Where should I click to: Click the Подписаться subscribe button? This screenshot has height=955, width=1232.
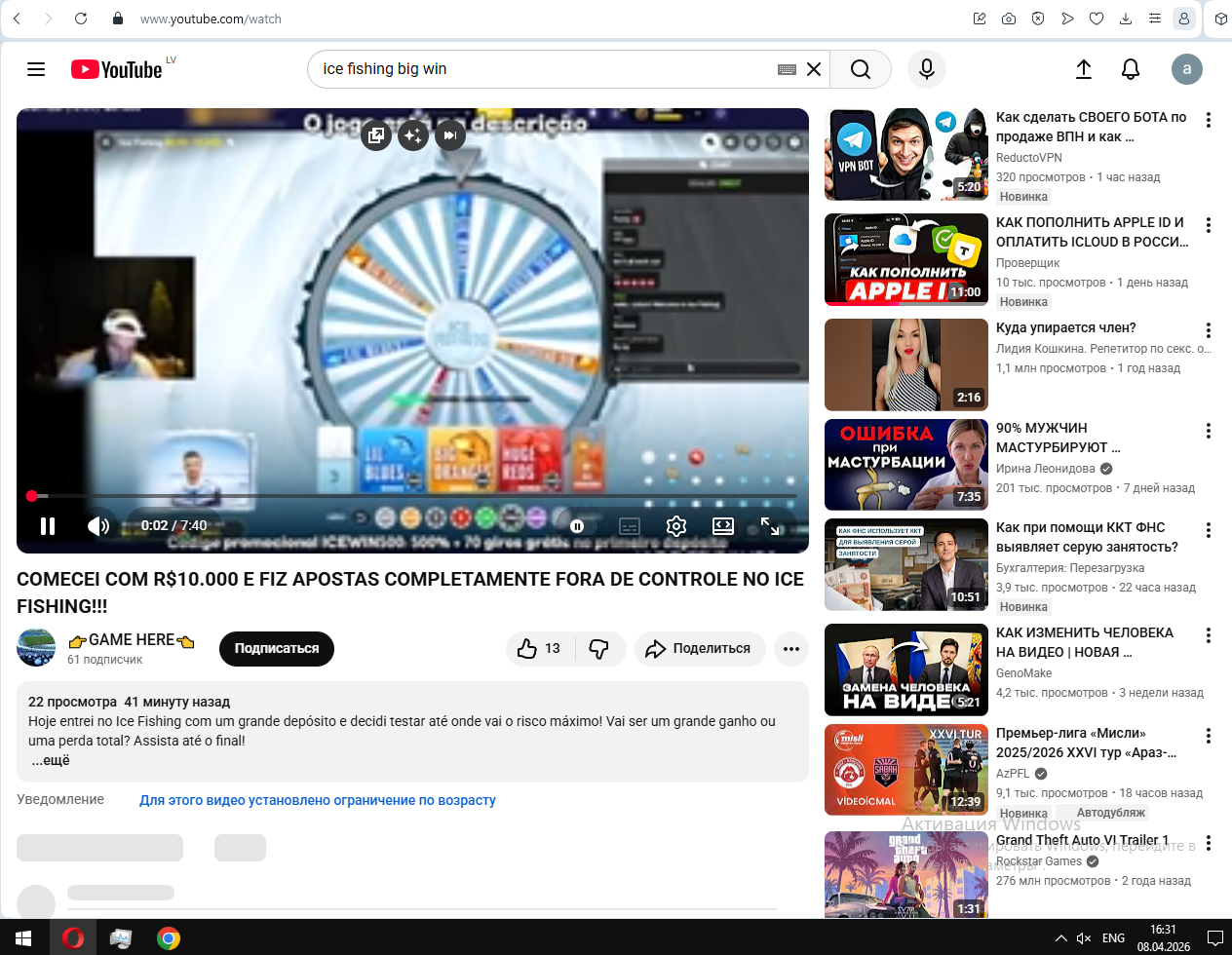pyautogui.click(x=277, y=649)
